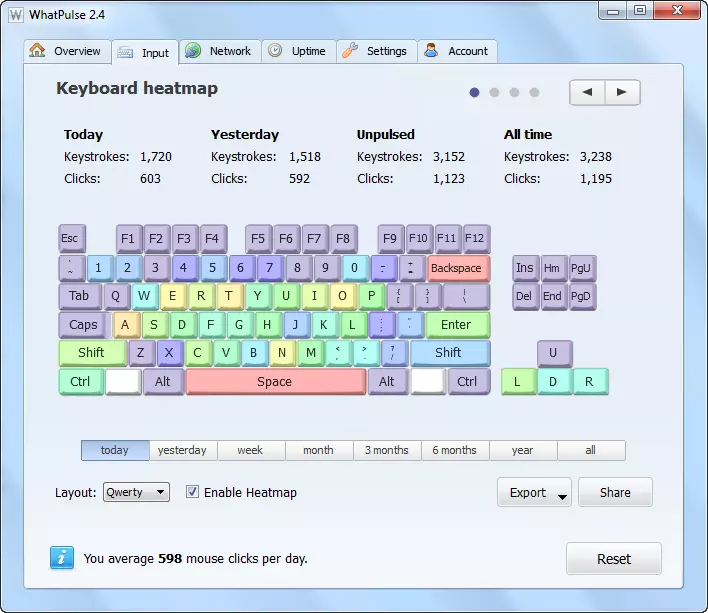The height and width of the screenshot is (613, 708).
Task: Choose the month time range
Action: [x=319, y=450]
